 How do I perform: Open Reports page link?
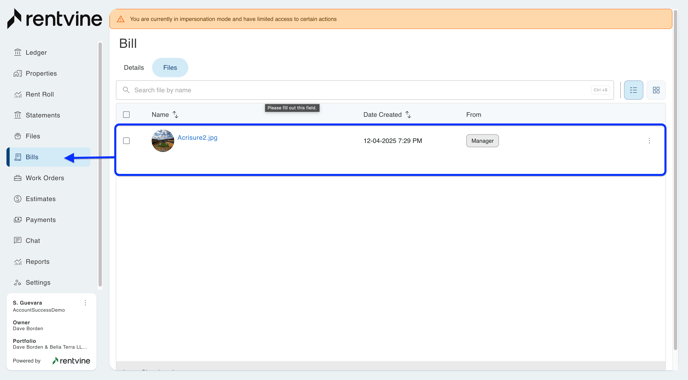point(37,262)
